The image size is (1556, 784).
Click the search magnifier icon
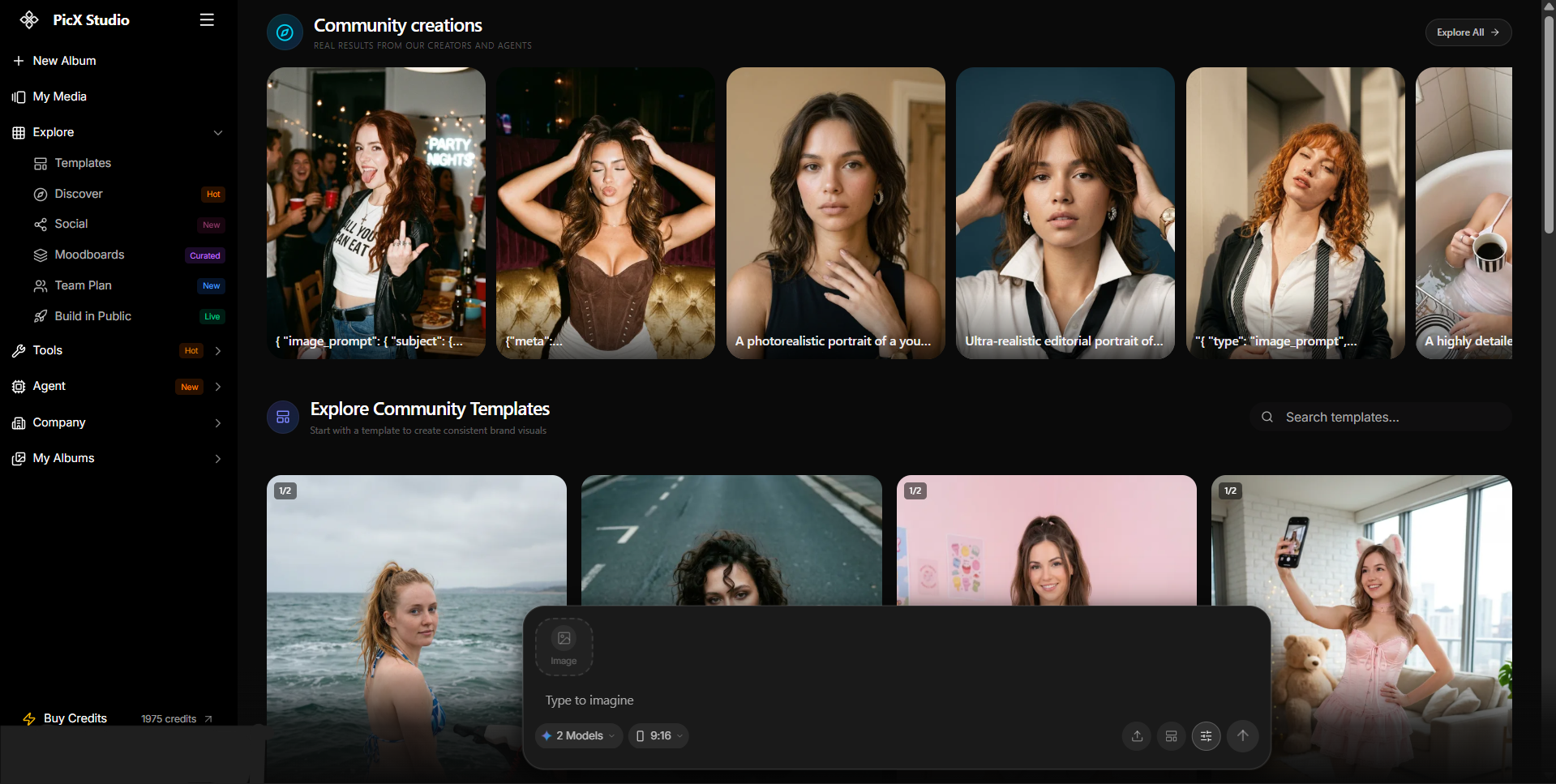(x=1267, y=417)
